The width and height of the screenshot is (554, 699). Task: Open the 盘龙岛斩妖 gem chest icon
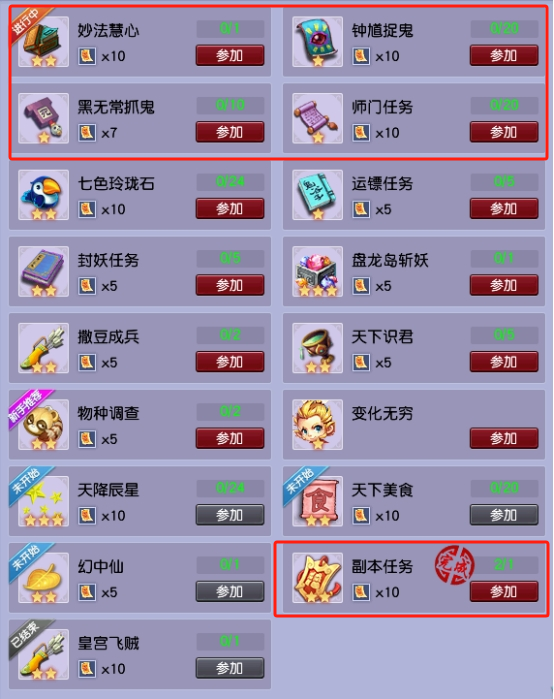(317, 271)
